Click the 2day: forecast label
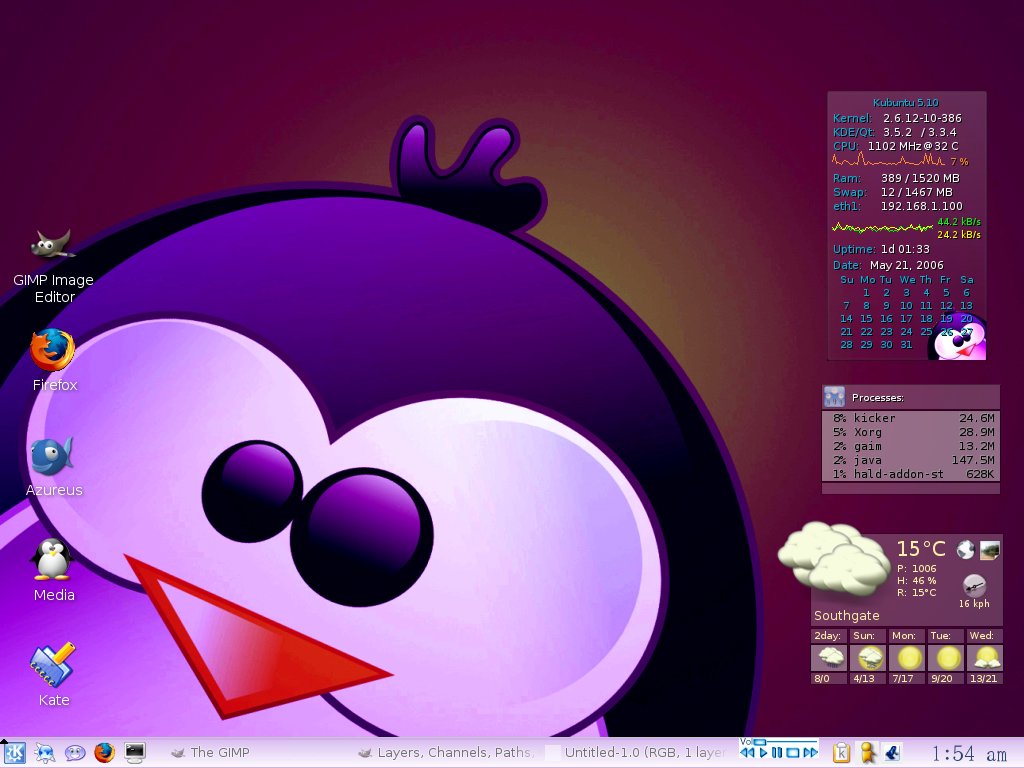 tap(827, 635)
